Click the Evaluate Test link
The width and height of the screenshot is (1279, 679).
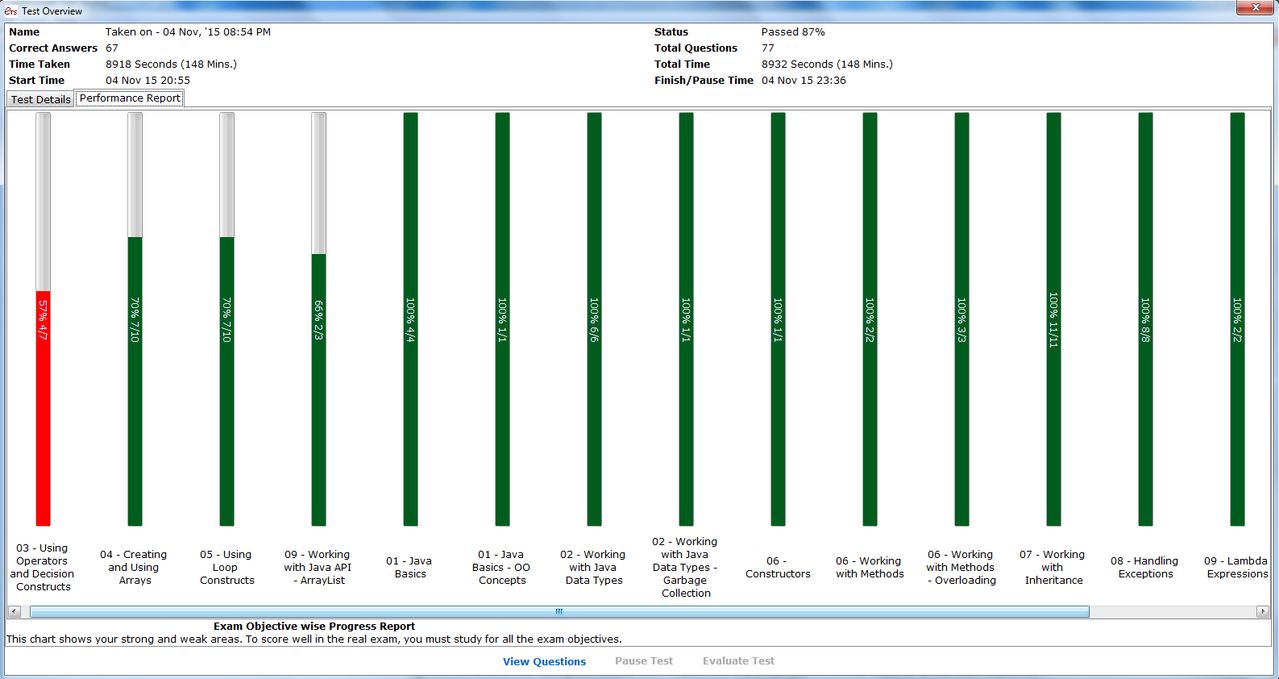tap(739, 661)
